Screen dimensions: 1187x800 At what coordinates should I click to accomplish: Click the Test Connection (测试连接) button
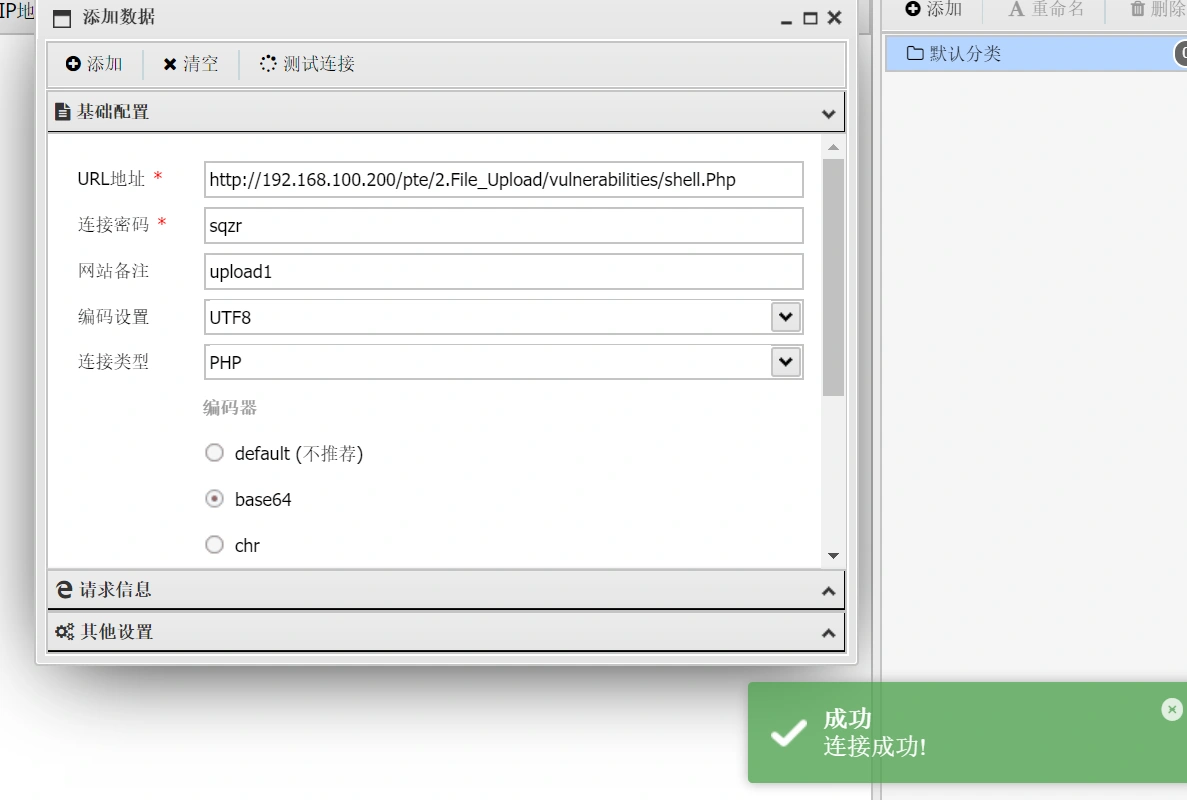[307, 64]
